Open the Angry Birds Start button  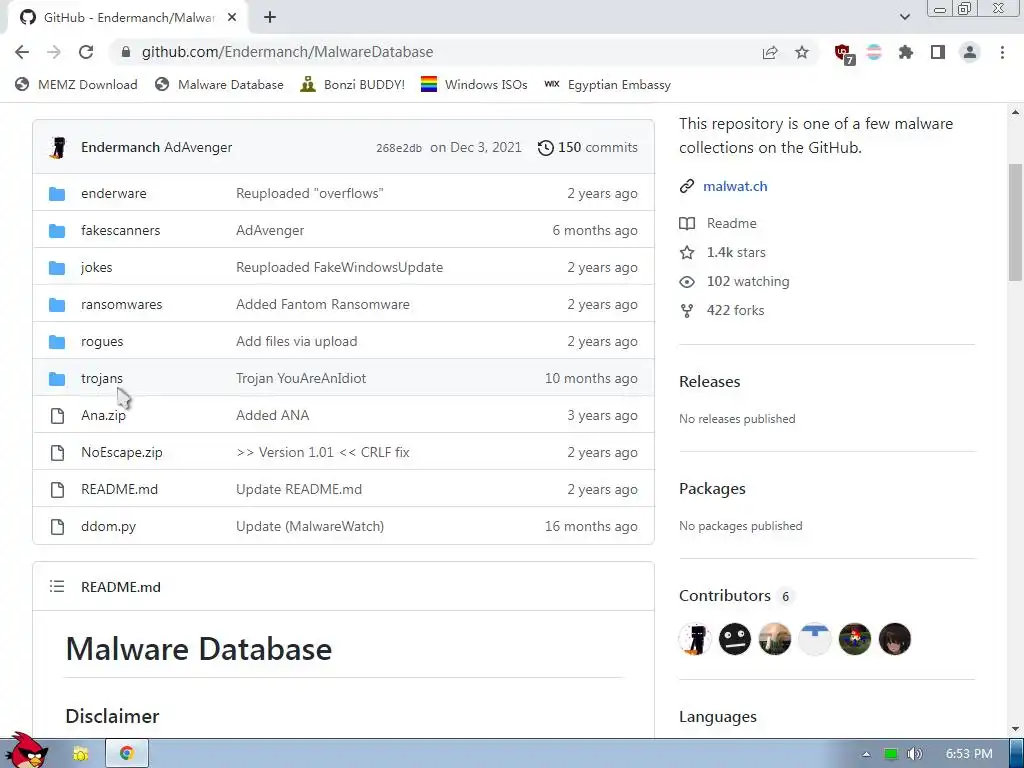26,750
